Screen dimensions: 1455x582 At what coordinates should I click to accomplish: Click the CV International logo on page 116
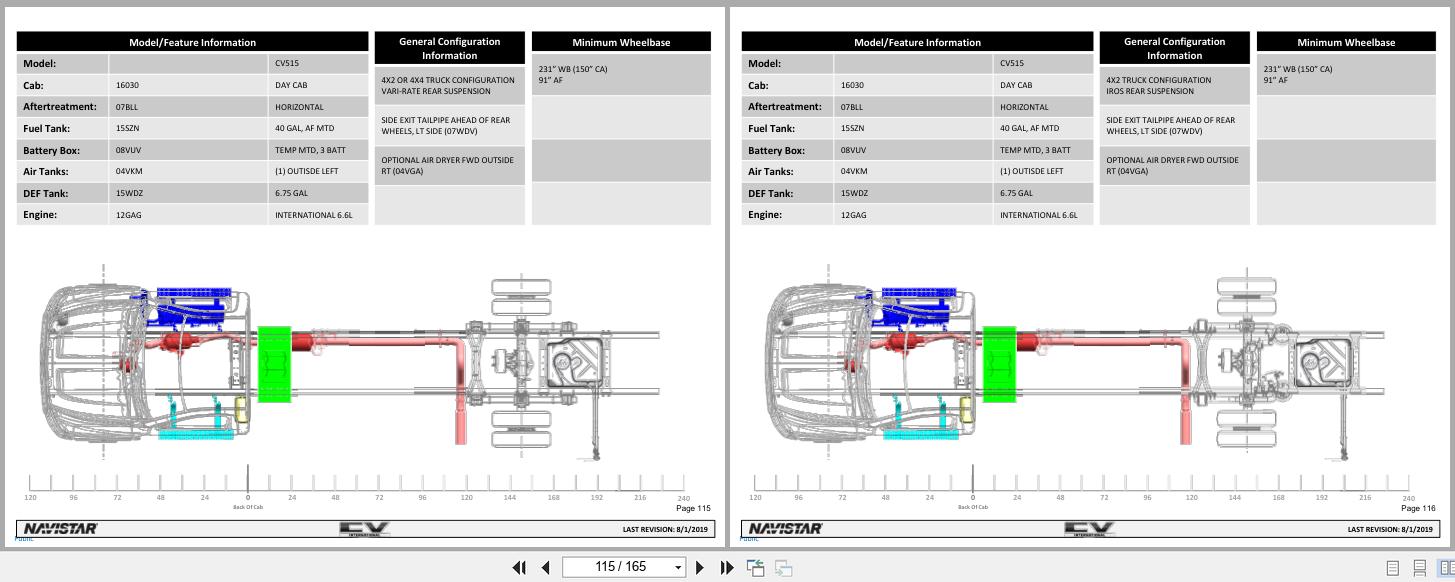[x=1089, y=529]
